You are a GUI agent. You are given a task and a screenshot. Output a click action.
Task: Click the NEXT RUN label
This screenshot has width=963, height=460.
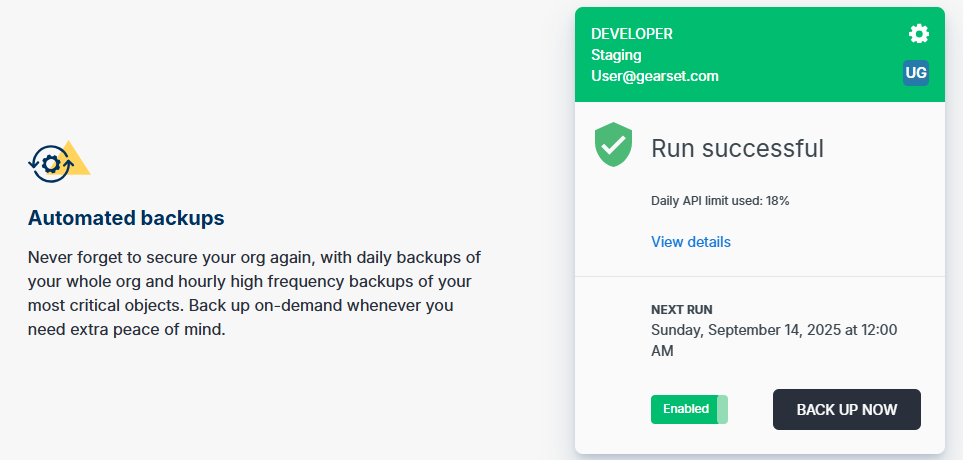point(681,310)
